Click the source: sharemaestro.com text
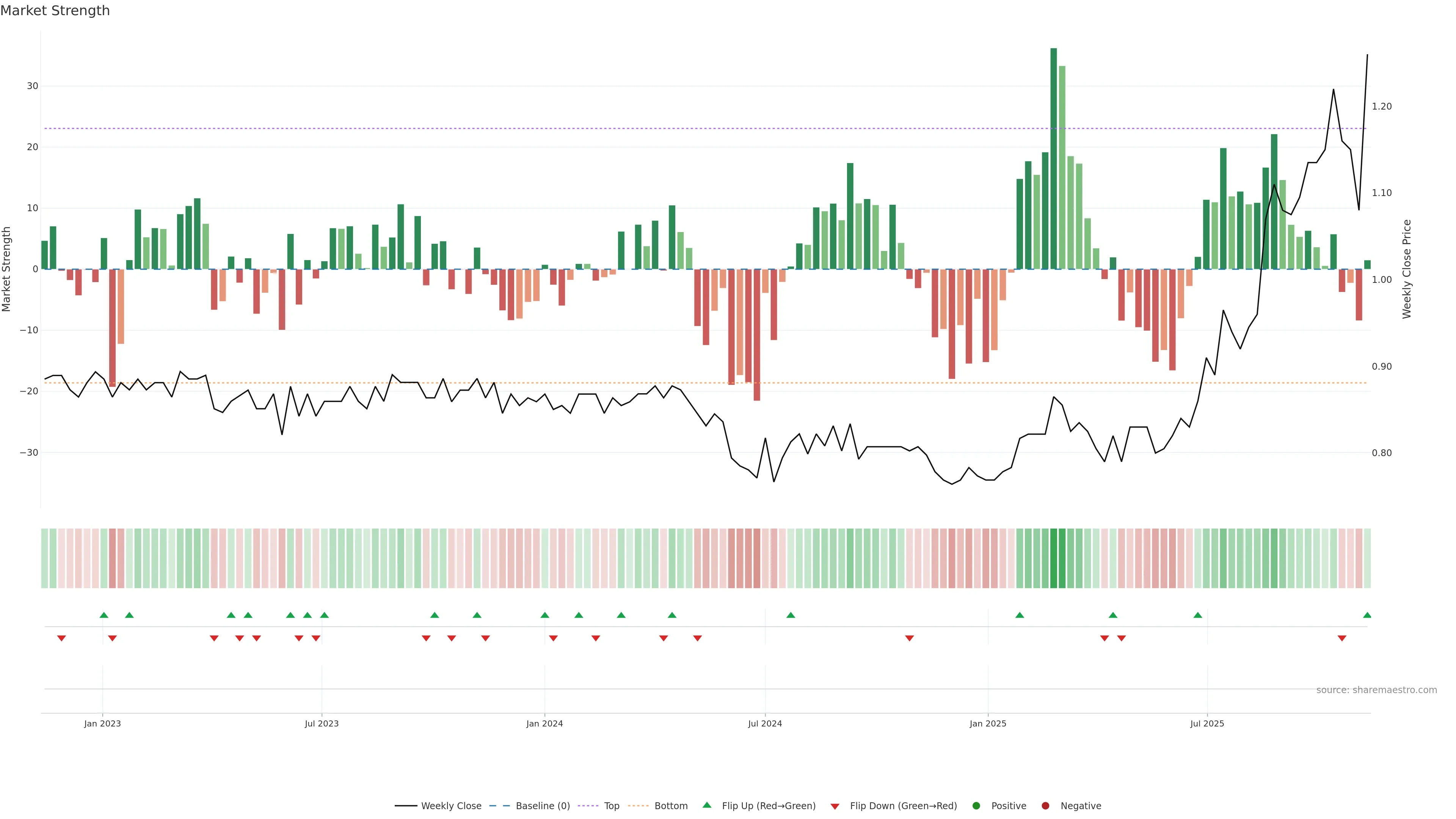The width and height of the screenshot is (1456, 819). click(x=1376, y=690)
